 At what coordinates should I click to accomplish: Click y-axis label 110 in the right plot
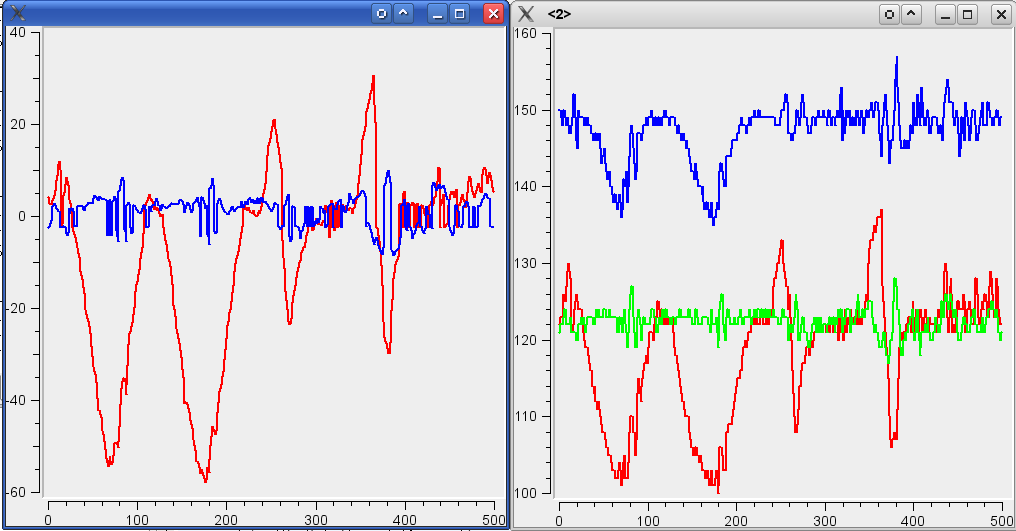coord(525,416)
